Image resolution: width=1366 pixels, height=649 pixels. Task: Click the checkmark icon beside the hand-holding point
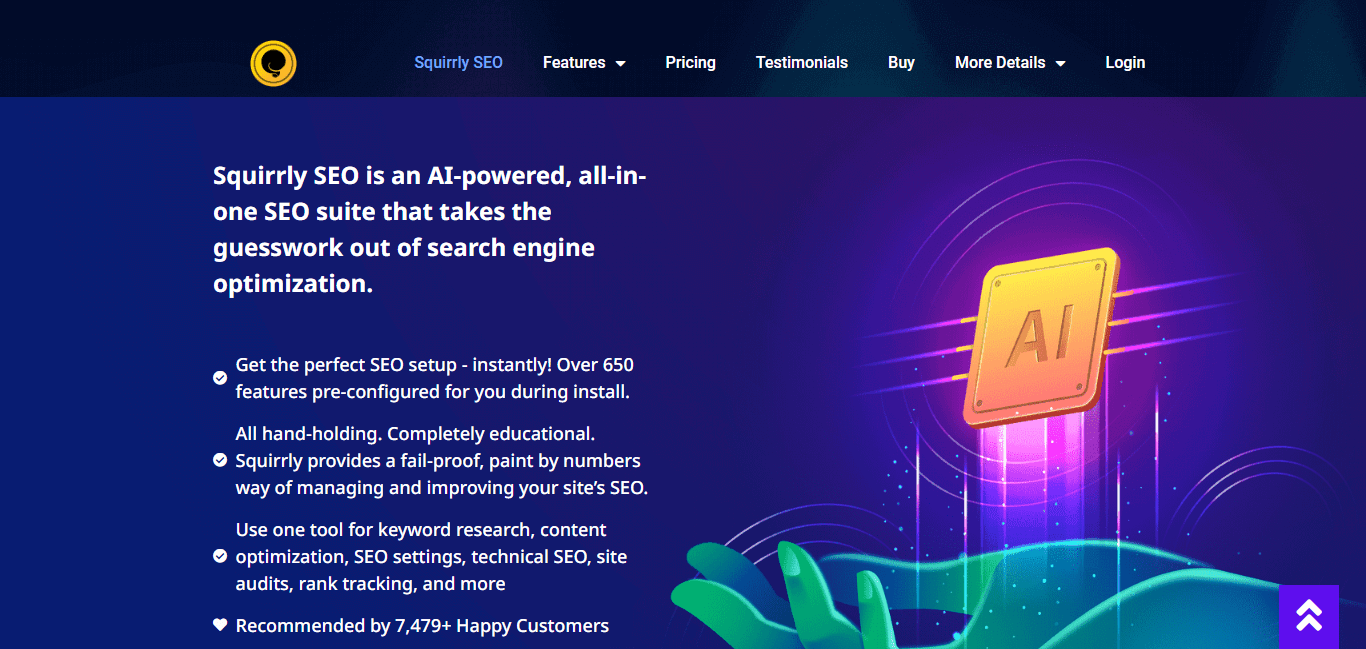pos(219,460)
